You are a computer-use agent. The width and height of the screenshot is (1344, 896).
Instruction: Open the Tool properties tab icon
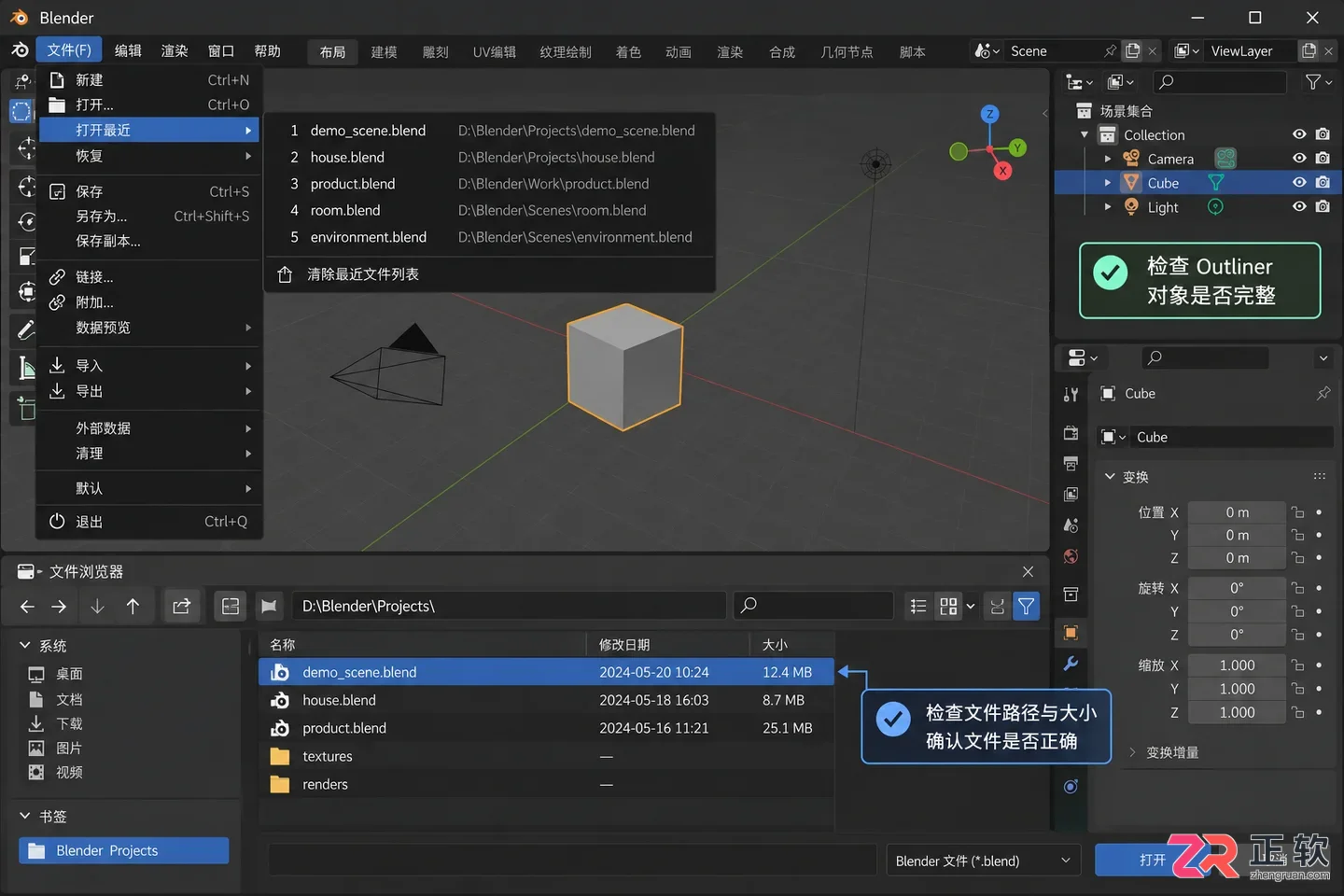[x=1071, y=395]
